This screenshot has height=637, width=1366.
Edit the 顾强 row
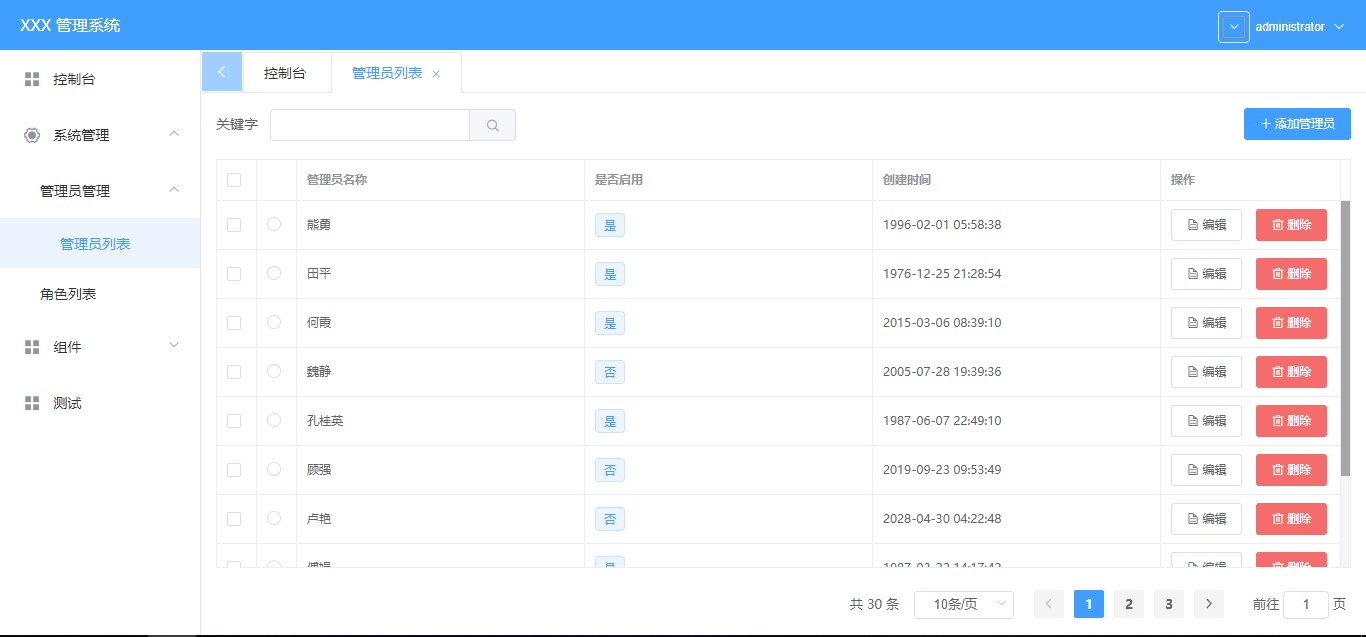(1206, 470)
